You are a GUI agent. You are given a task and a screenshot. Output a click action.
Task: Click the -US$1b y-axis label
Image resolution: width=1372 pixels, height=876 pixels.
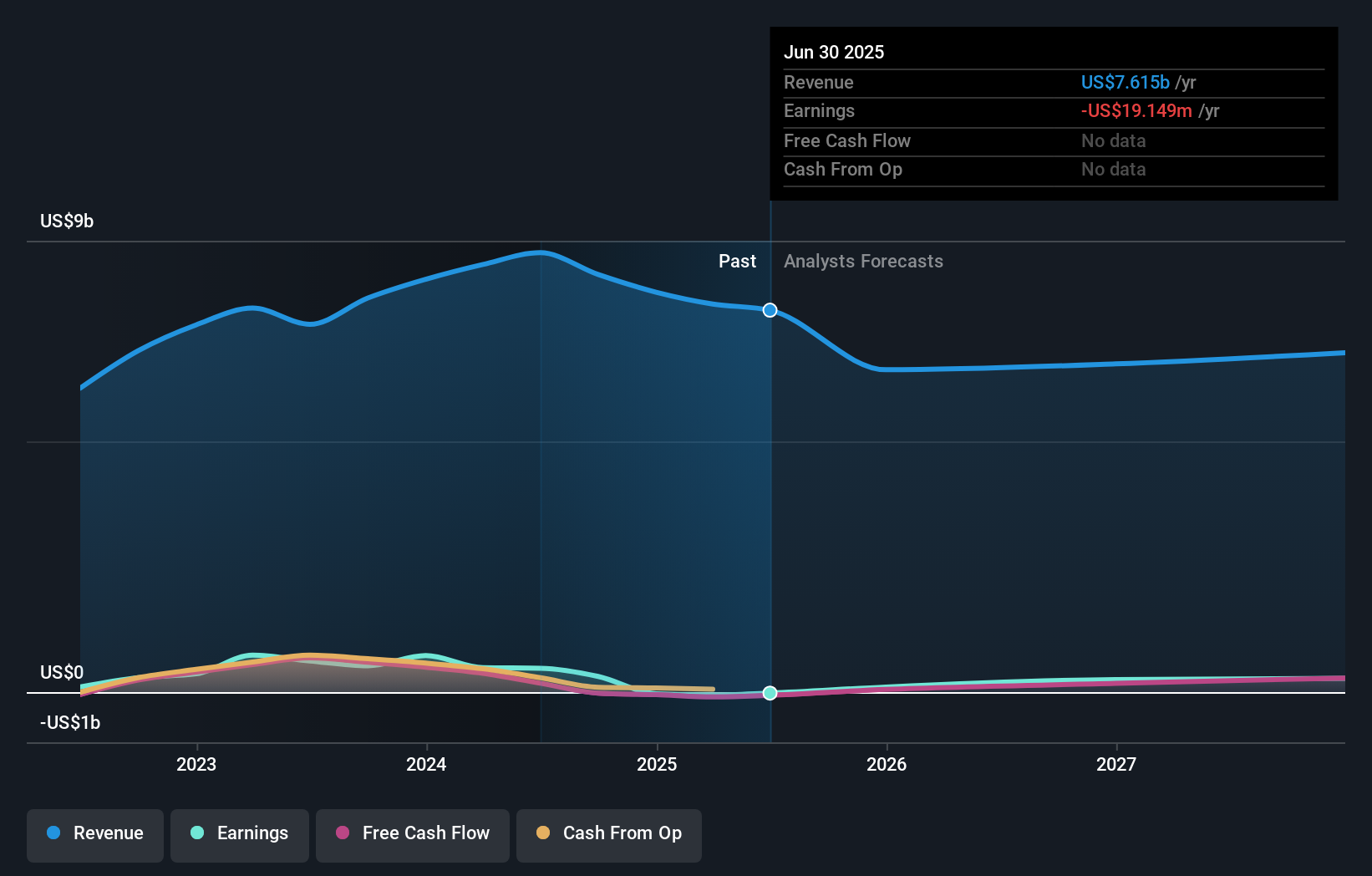pyautogui.click(x=70, y=722)
